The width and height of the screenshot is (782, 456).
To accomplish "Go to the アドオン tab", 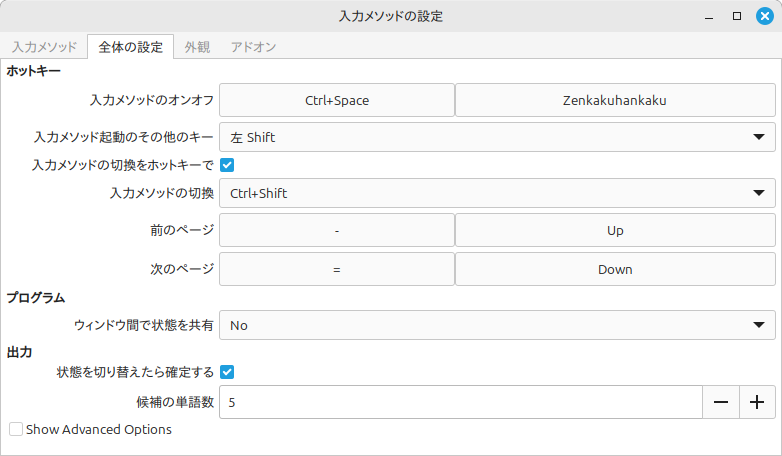I will (253, 47).
